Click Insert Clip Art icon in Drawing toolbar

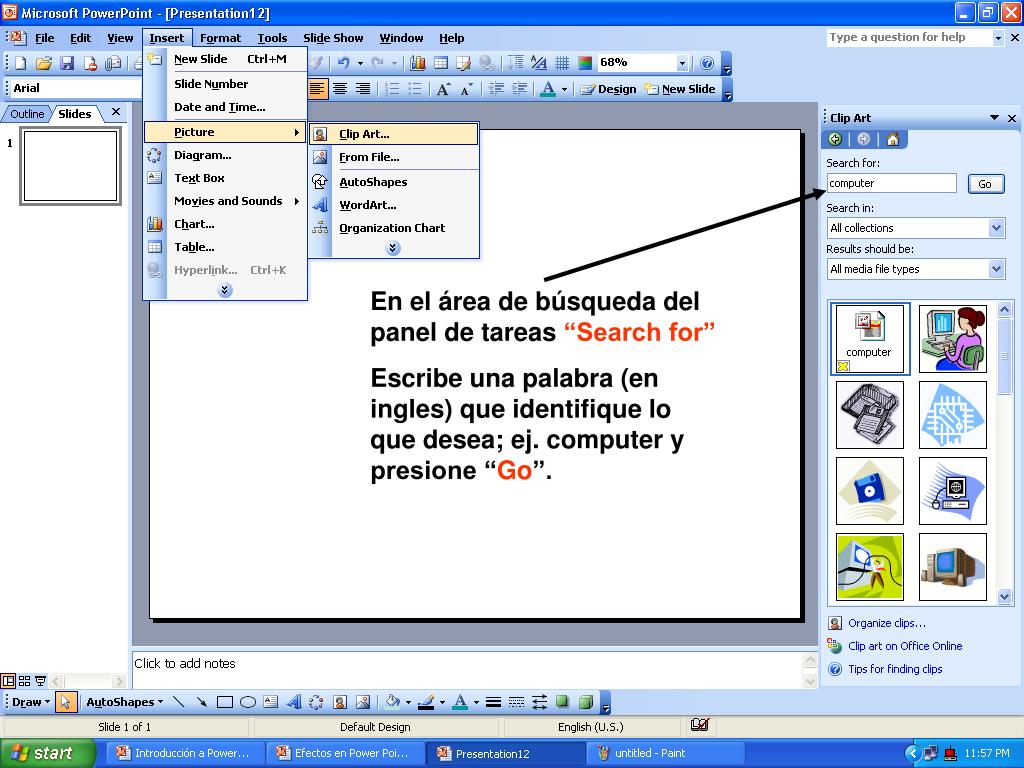pyautogui.click(x=340, y=702)
